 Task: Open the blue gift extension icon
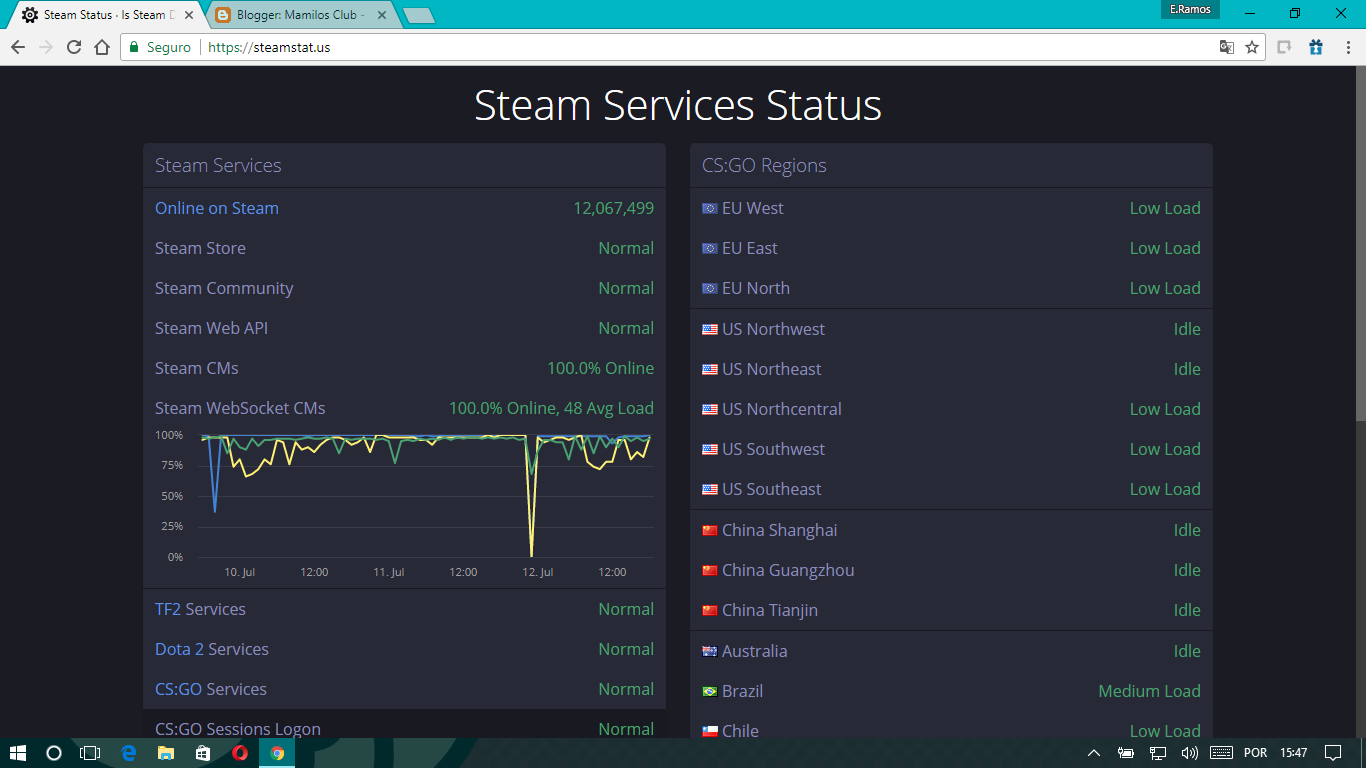[x=1316, y=47]
